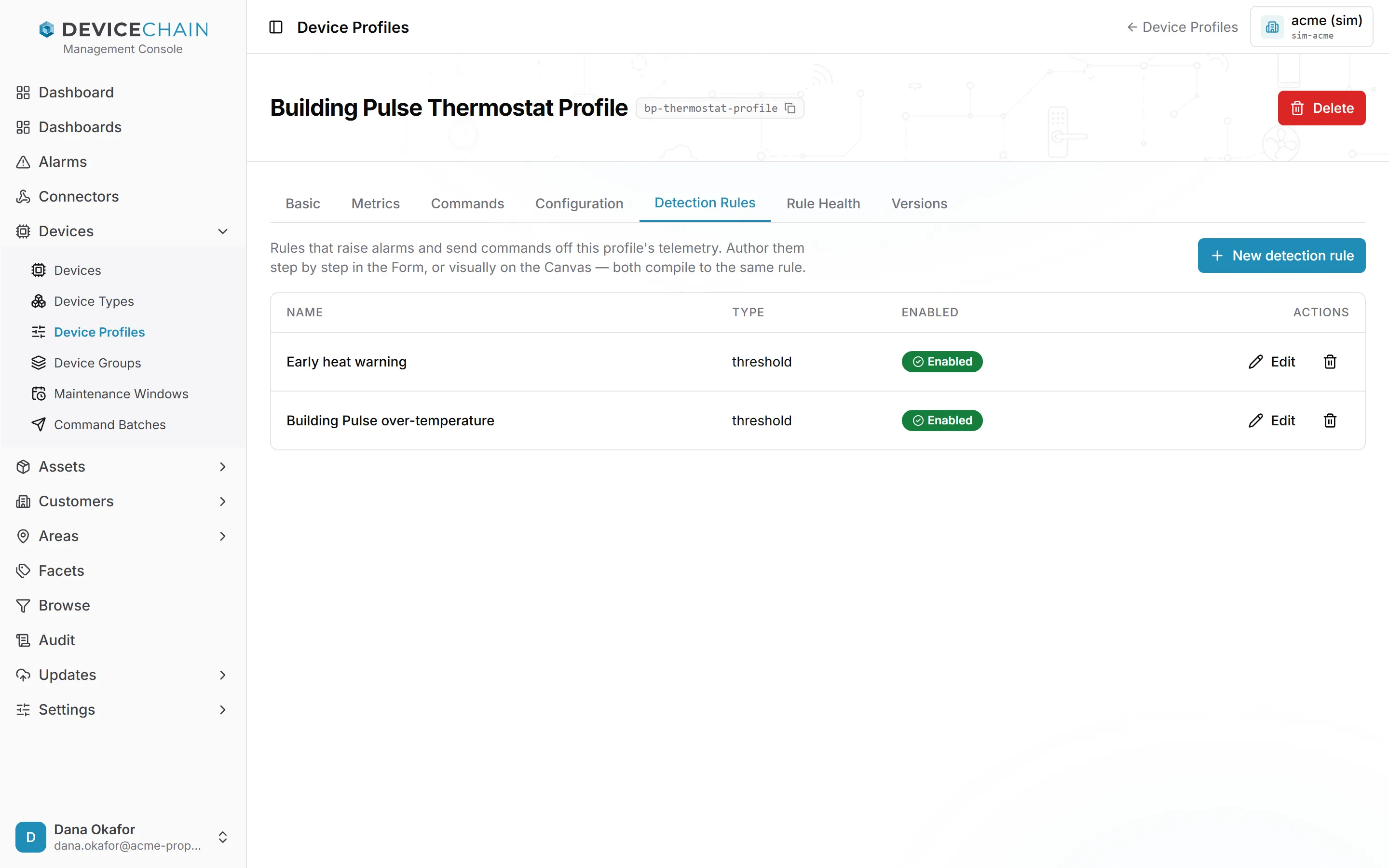The image size is (1389, 868).
Task: Open Dashboards in the sidebar
Action: point(80,127)
